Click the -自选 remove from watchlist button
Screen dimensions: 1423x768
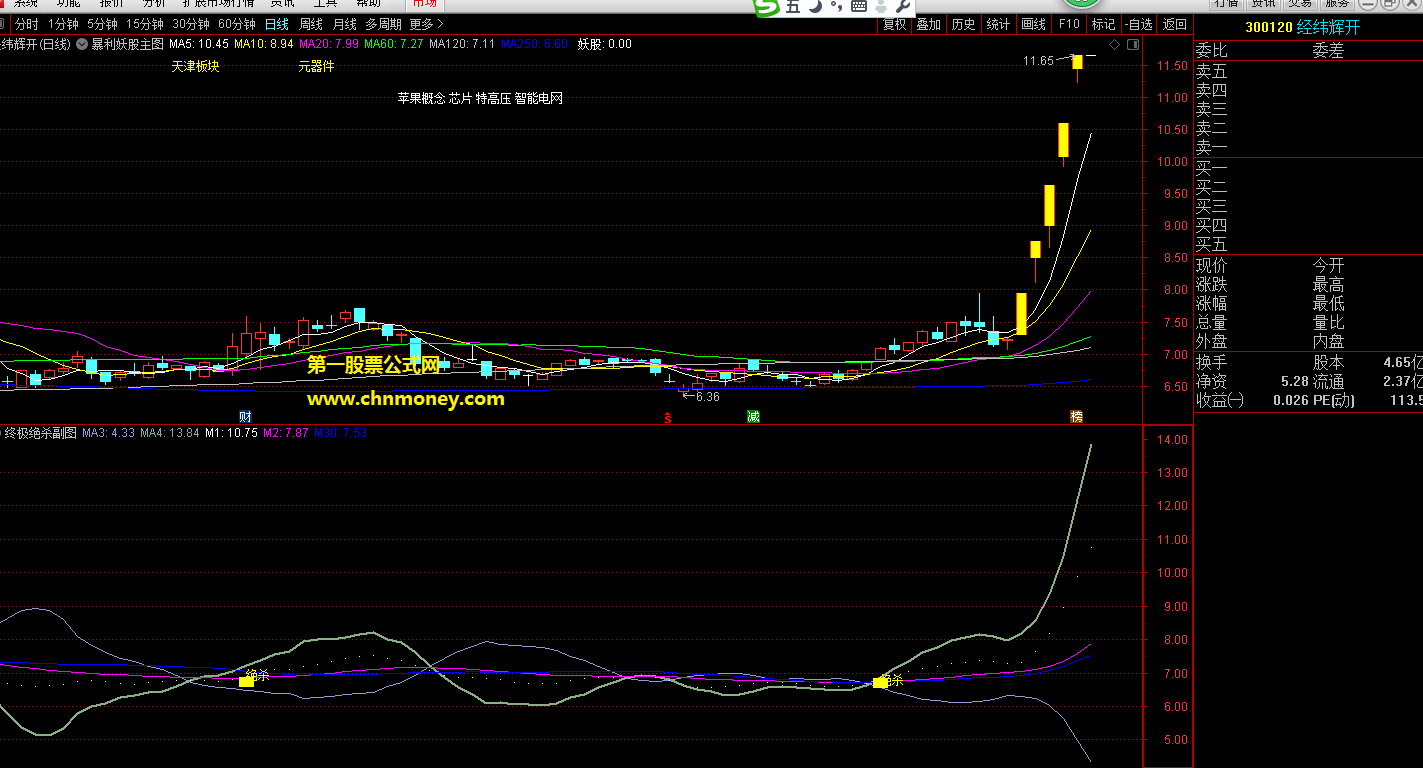click(1138, 24)
